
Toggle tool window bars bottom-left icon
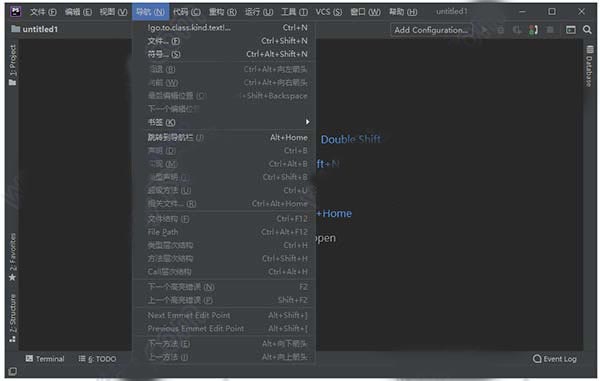point(13,371)
